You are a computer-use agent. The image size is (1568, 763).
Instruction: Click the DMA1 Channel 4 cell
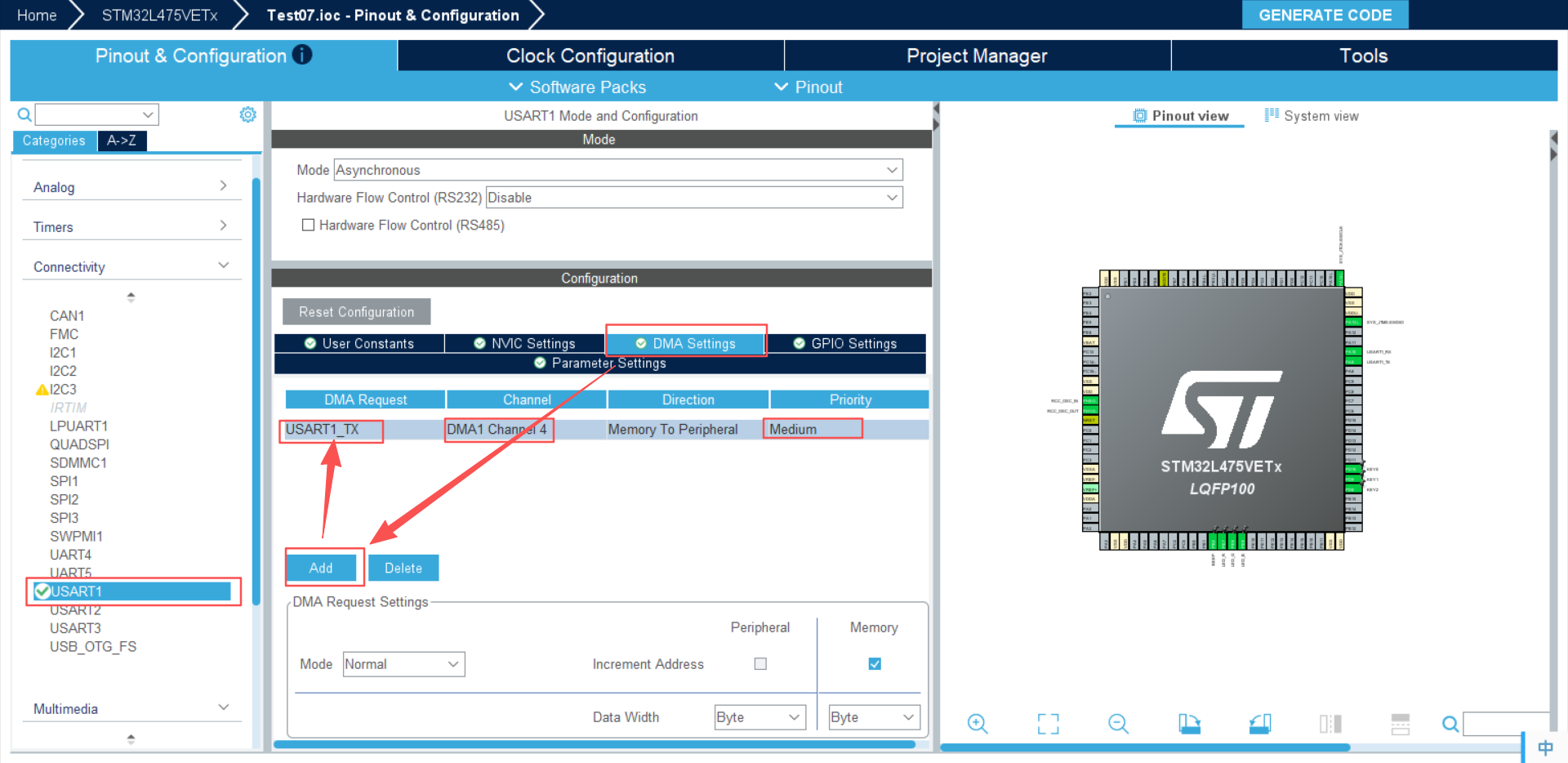526,430
